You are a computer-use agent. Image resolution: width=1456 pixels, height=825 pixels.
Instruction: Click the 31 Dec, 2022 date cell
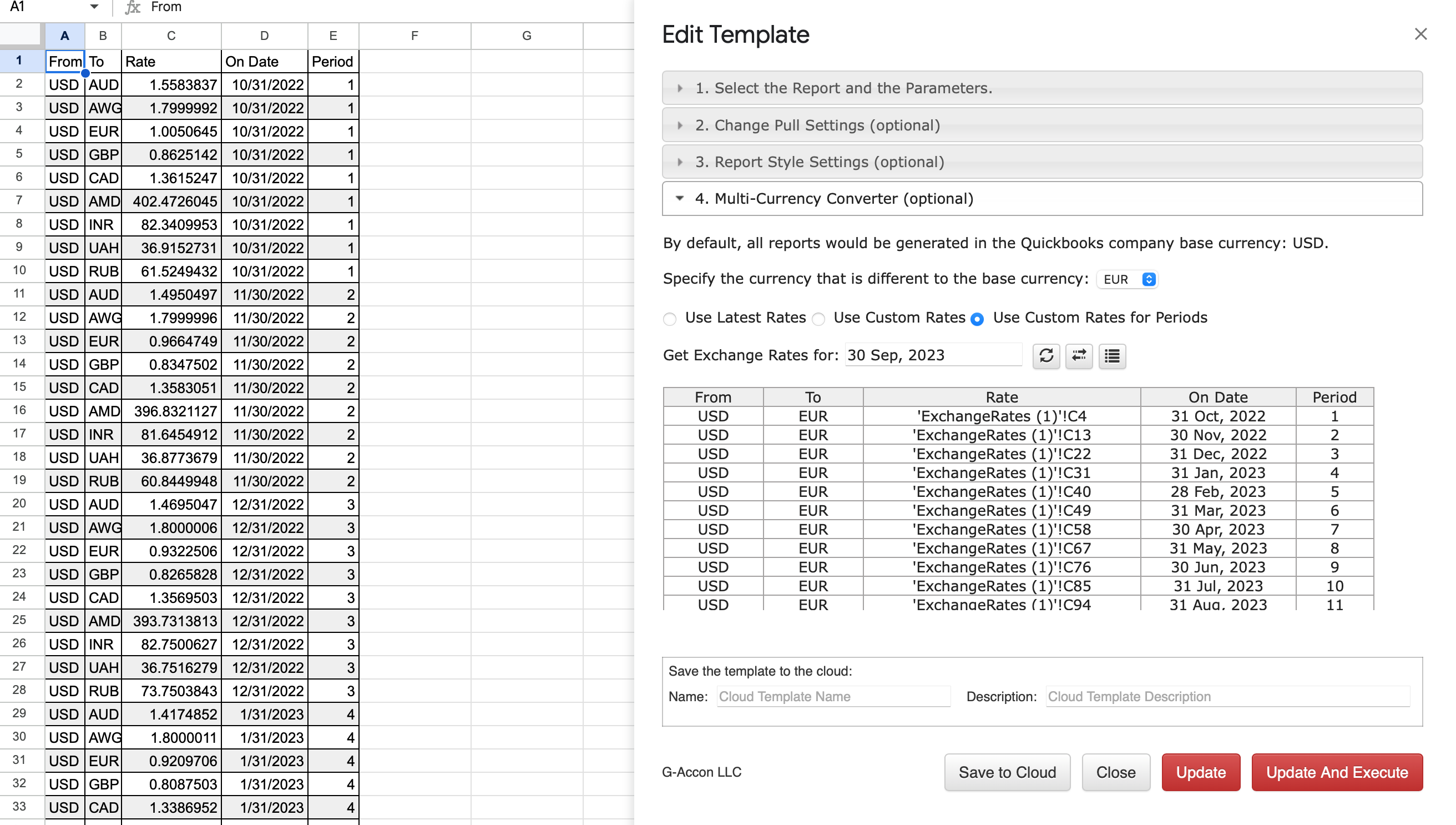(x=1217, y=453)
